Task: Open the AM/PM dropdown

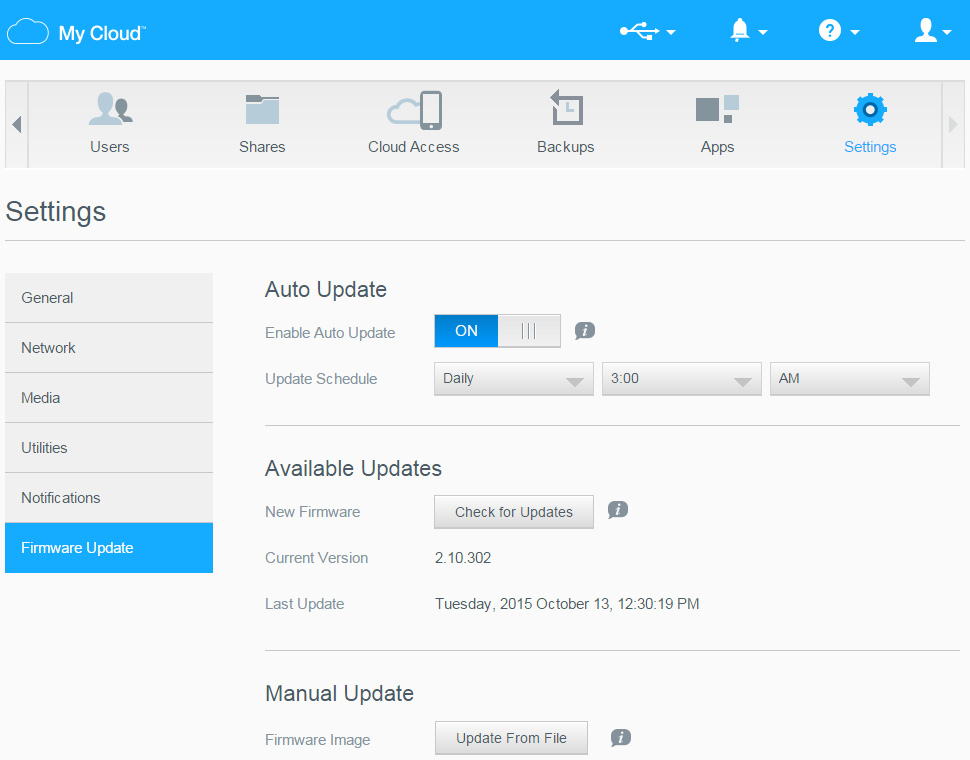Action: [x=849, y=378]
